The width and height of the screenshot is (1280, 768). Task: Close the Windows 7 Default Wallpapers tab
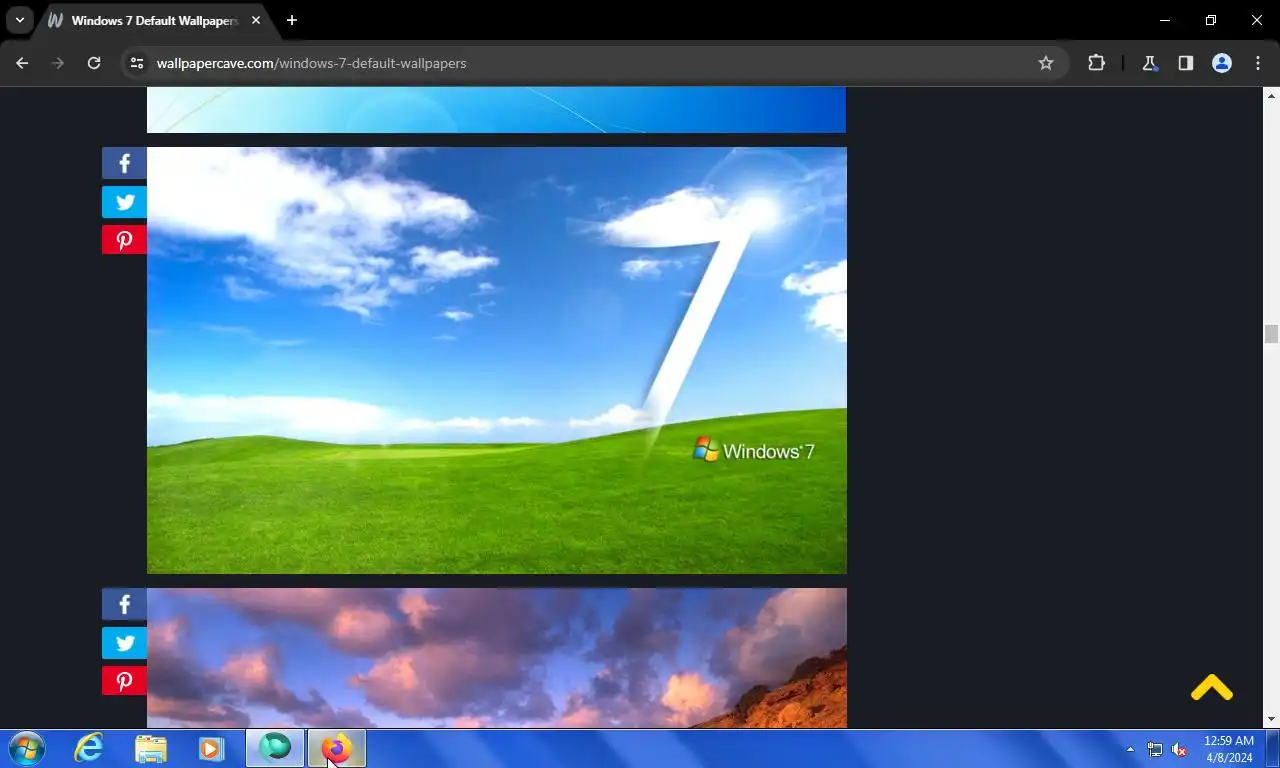[x=255, y=20]
